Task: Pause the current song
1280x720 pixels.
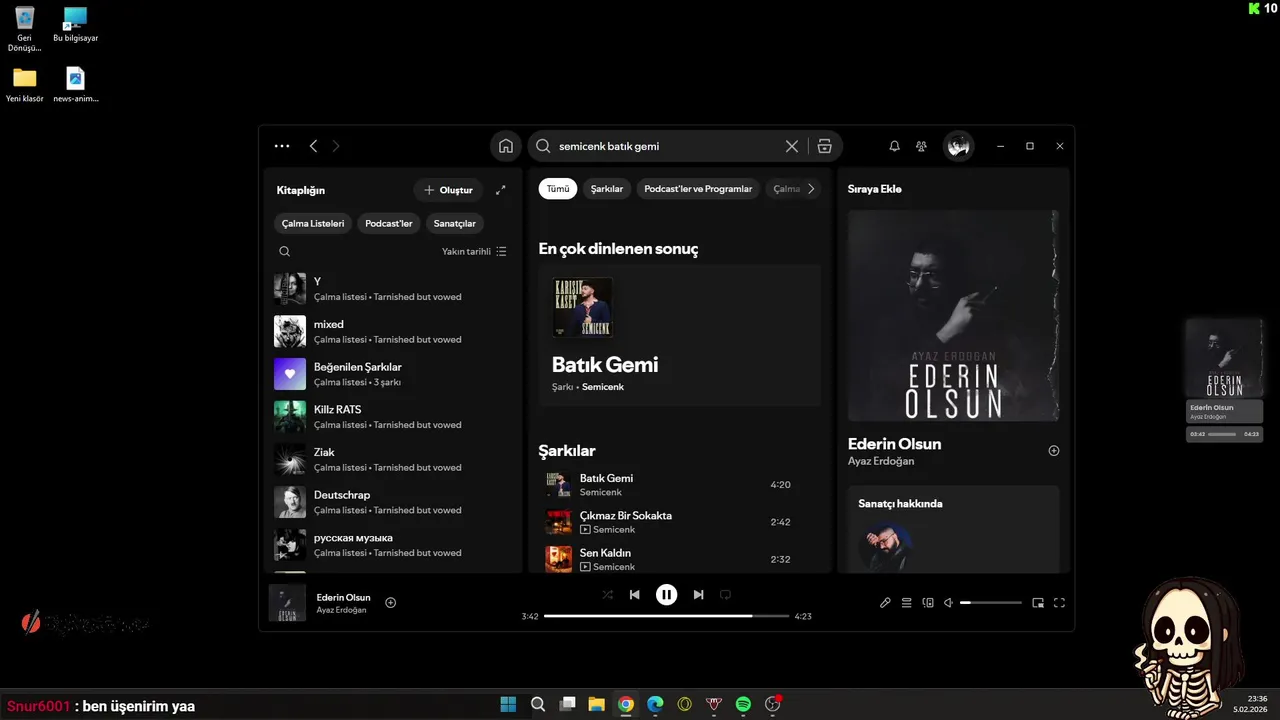Action: coord(666,594)
